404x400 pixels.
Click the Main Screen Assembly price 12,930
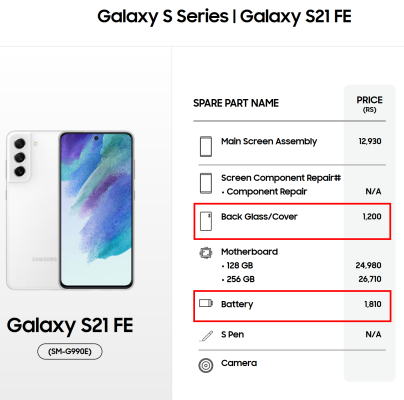click(370, 141)
